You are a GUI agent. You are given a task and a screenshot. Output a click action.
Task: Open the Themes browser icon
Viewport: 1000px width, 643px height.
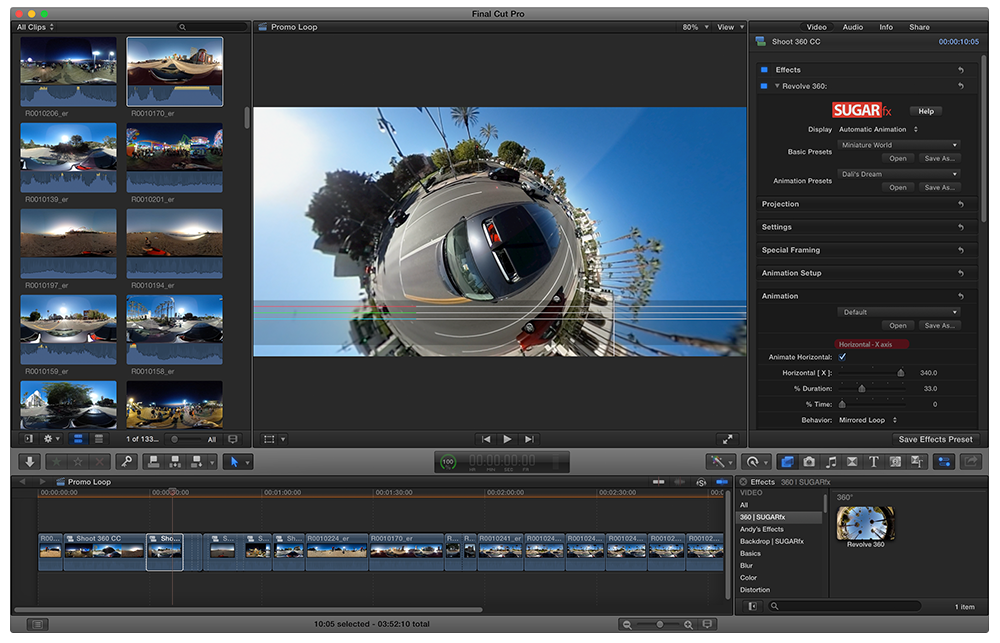(916, 461)
